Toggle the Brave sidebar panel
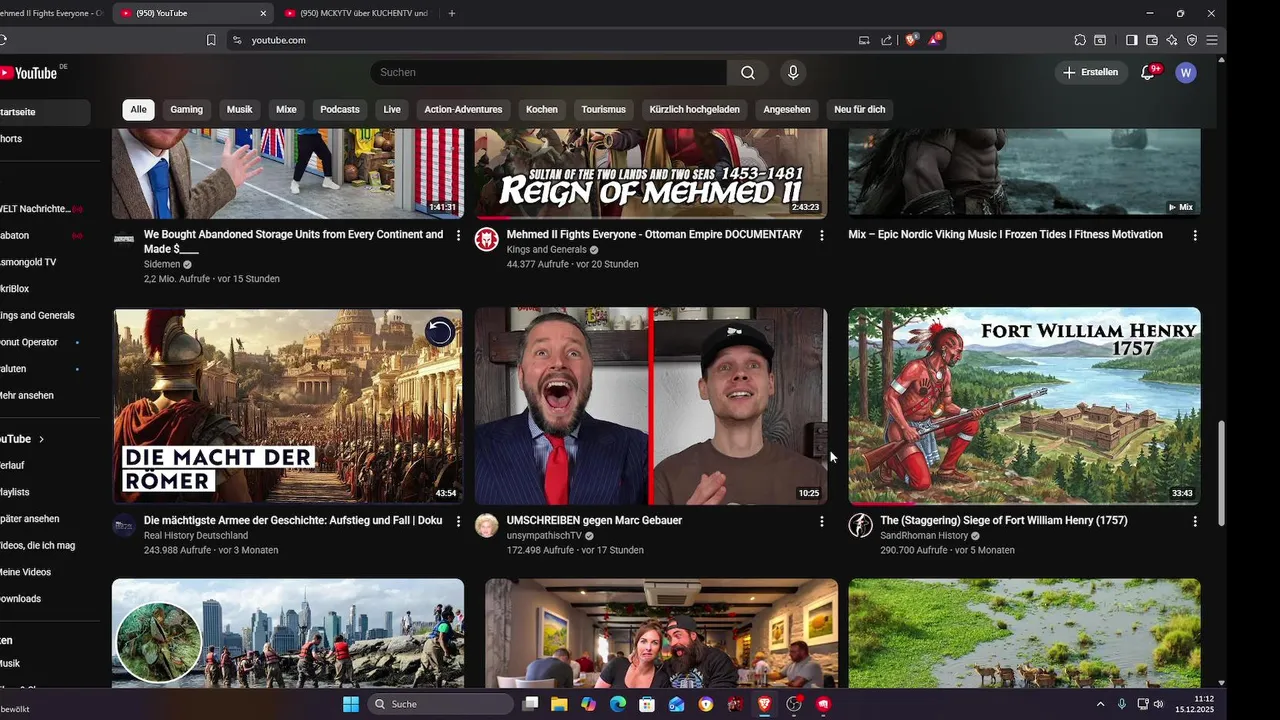 1131,40
